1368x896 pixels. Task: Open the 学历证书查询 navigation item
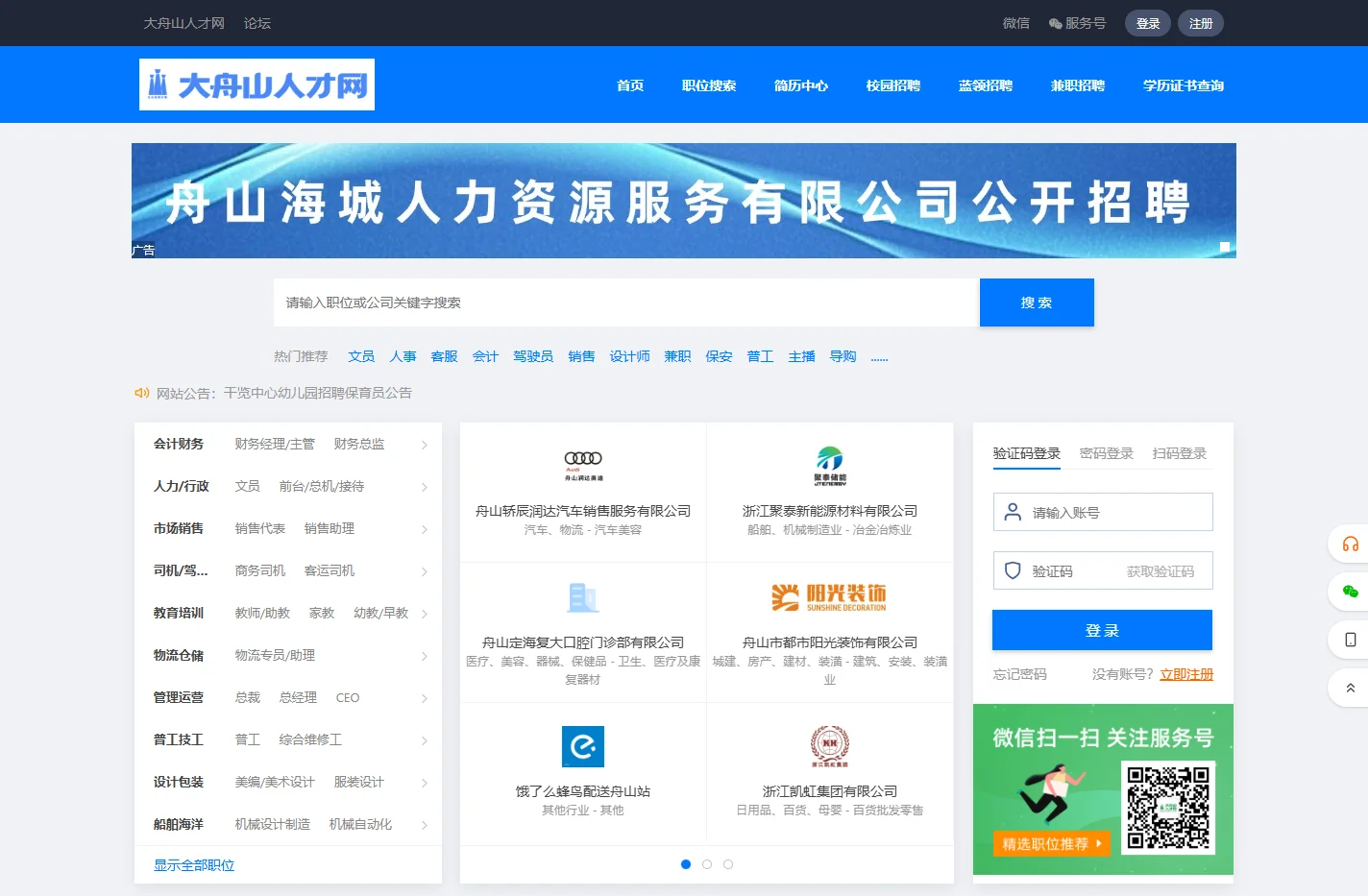(1184, 85)
